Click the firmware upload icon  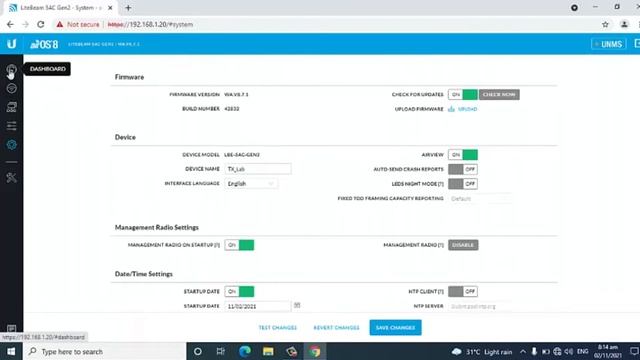[451, 109]
